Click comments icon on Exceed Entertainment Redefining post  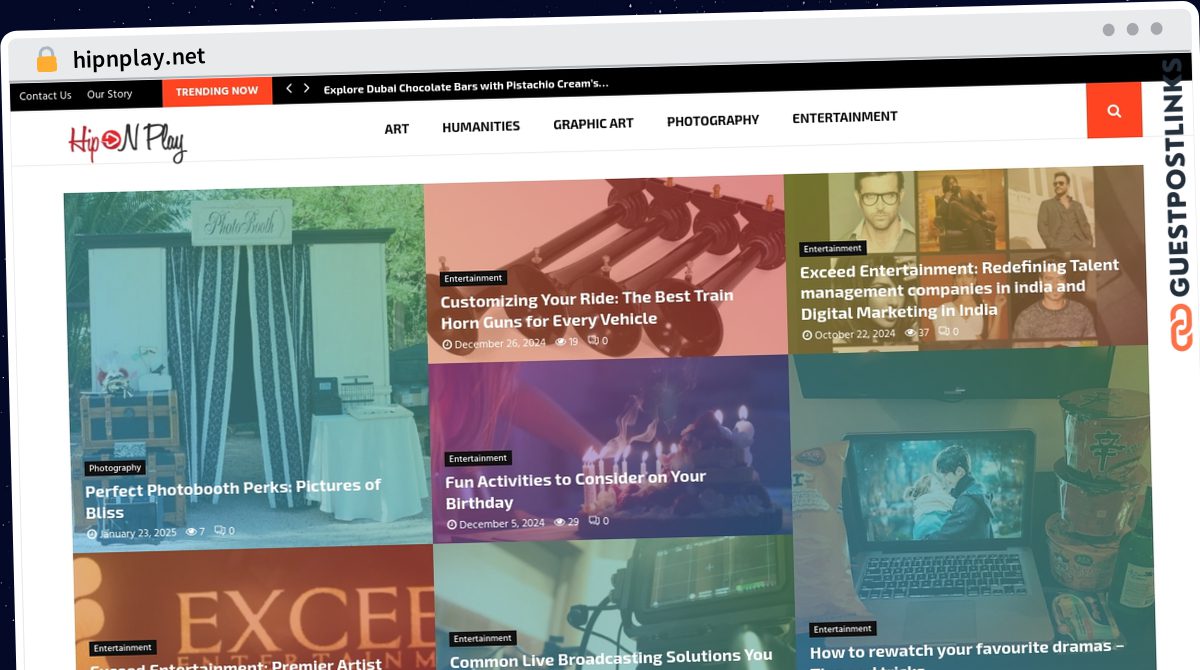[x=943, y=332]
